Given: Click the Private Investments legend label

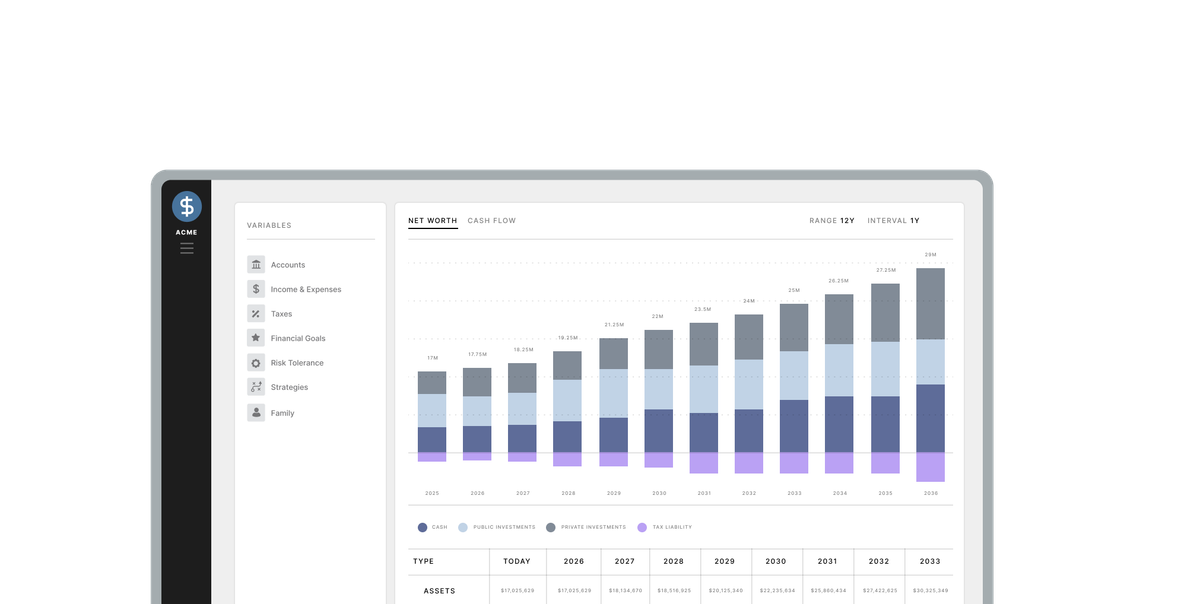Looking at the screenshot, I should 590,527.
